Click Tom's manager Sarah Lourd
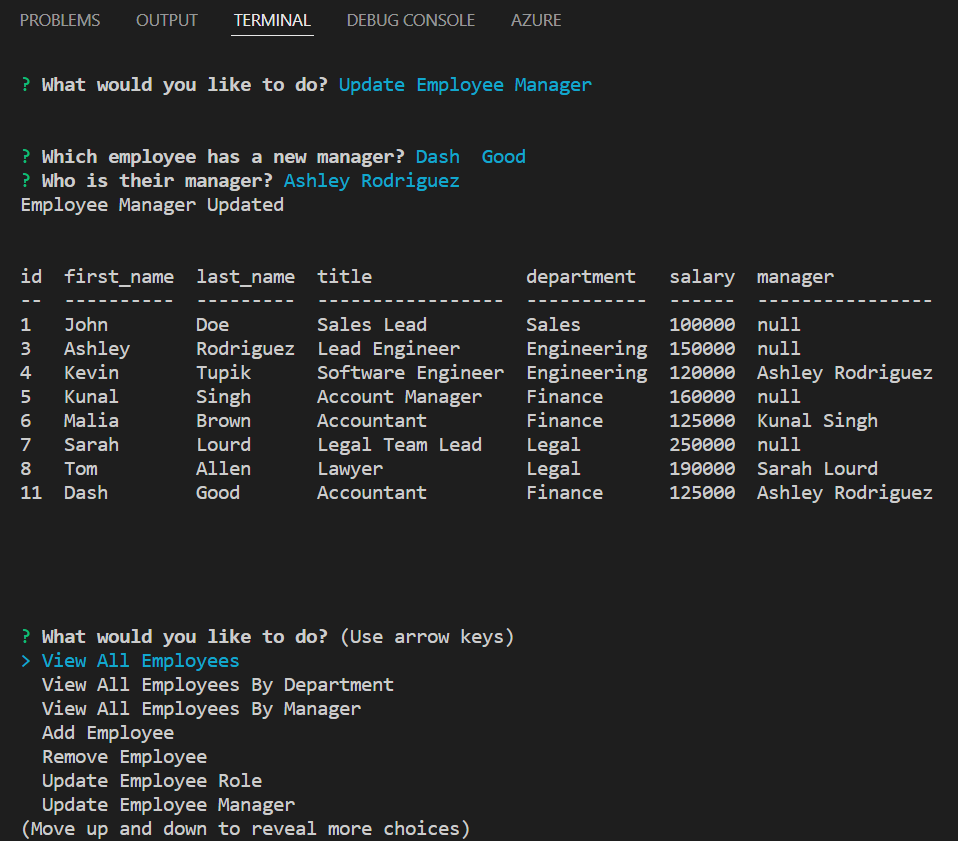 coord(817,468)
